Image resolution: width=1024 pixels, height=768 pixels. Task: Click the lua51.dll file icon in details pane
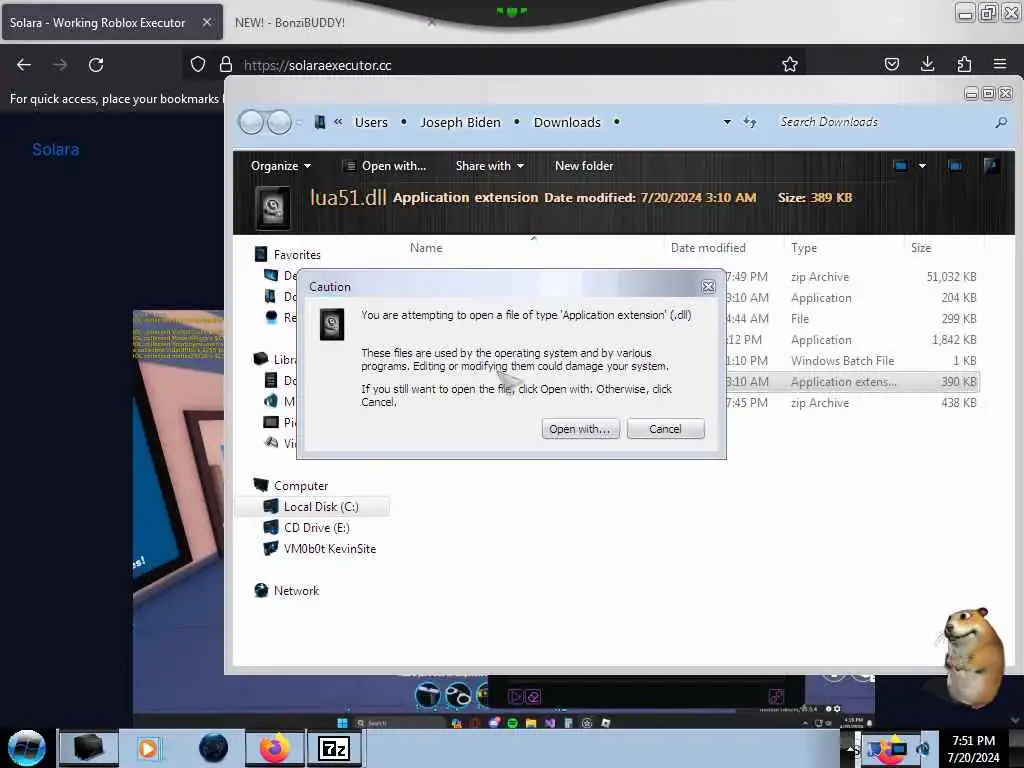click(272, 208)
